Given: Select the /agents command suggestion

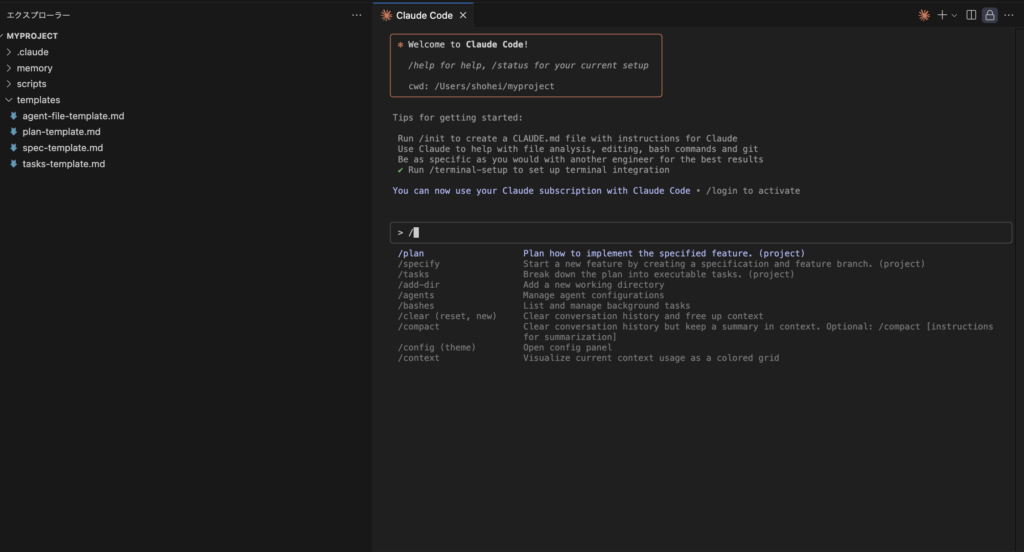Looking at the screenshot, I should pos(416,295).
